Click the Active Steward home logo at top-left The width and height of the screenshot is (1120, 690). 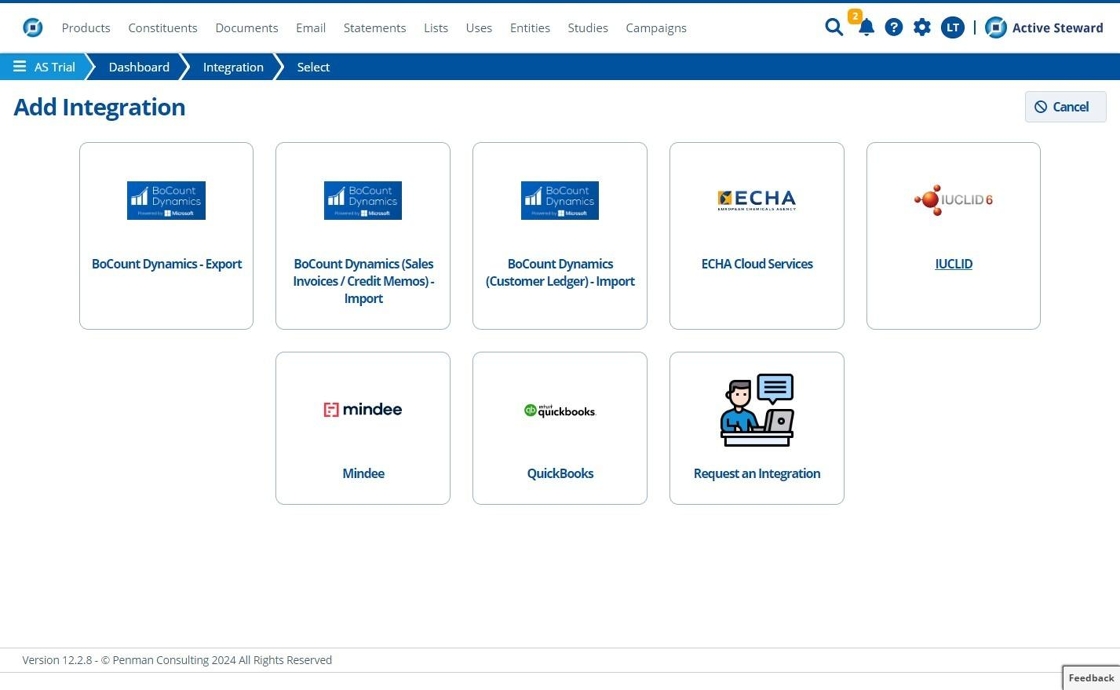click(x=32, y=27)
